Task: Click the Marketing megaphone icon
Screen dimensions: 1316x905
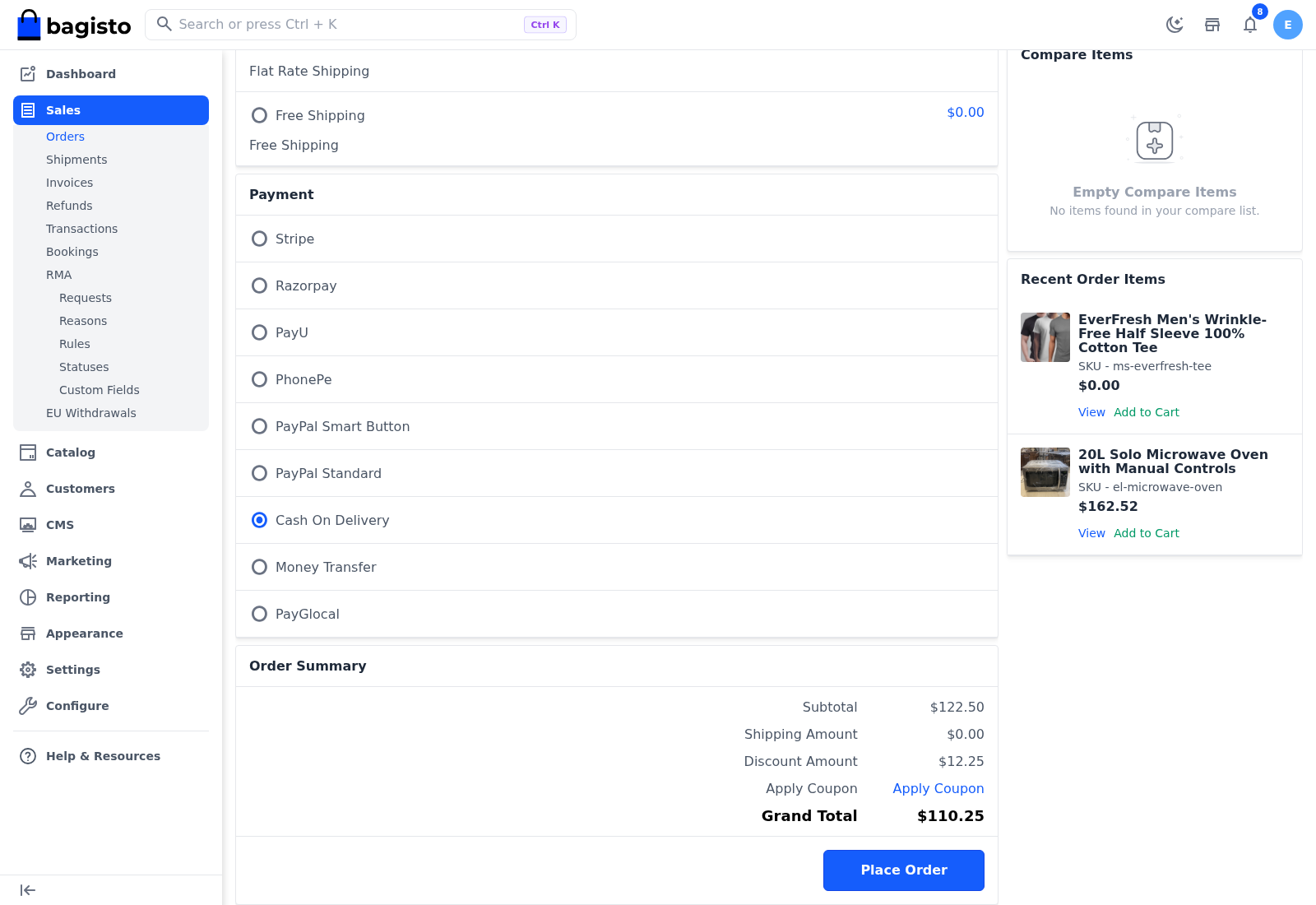Action: click(28, 561)
